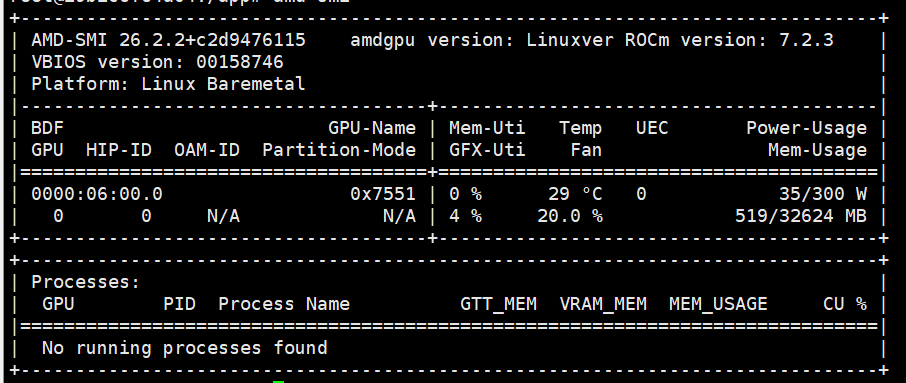Screen dimensions: 906x383
Task: Click the BDF column header
Action: click(47, 128)
